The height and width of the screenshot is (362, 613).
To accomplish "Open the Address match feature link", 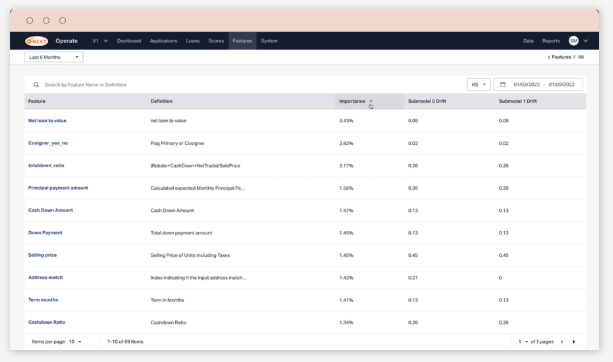I will click(x=45, y=278).
